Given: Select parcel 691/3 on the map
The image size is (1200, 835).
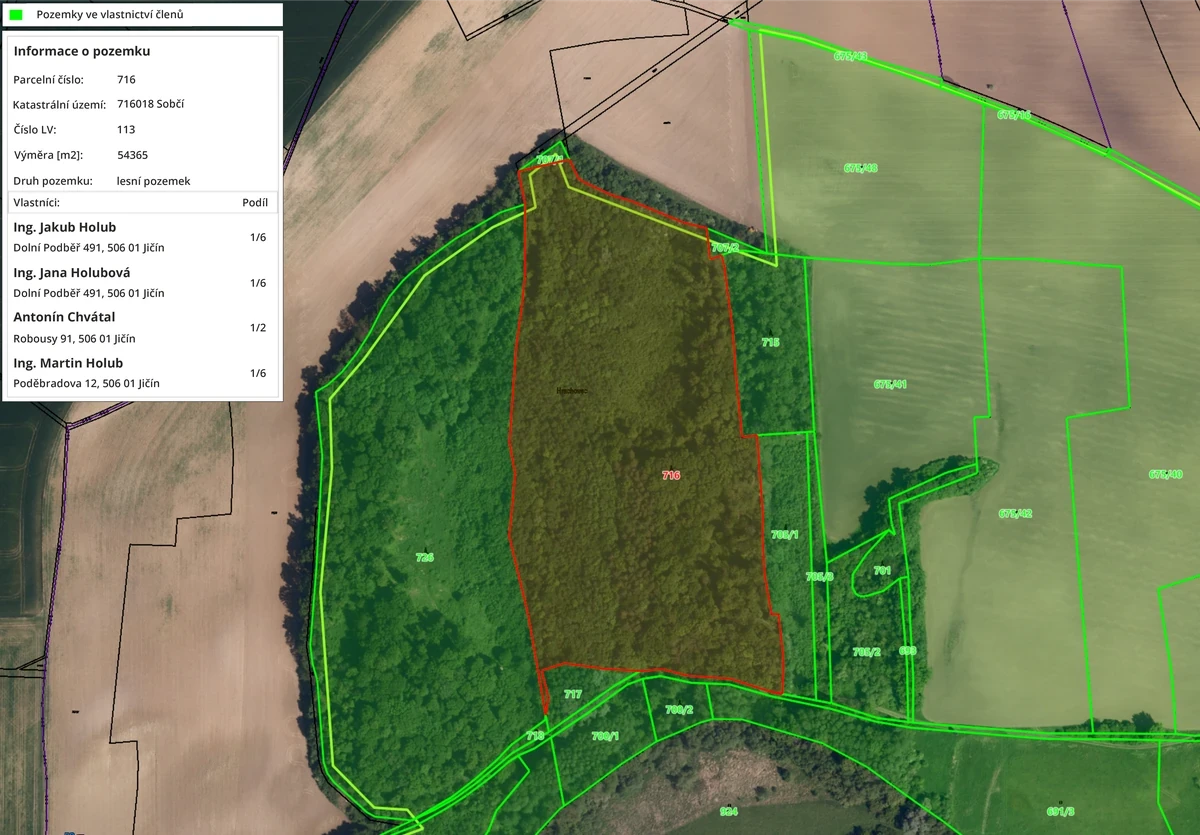Looking at the screenshot, I should (x=1061, y=811).
